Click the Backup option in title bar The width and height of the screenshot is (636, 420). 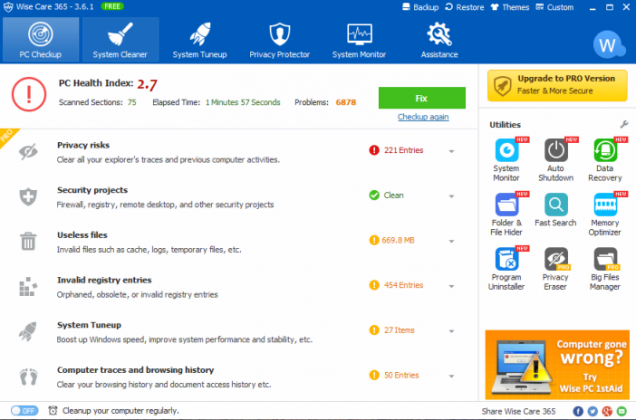(421, 7)
